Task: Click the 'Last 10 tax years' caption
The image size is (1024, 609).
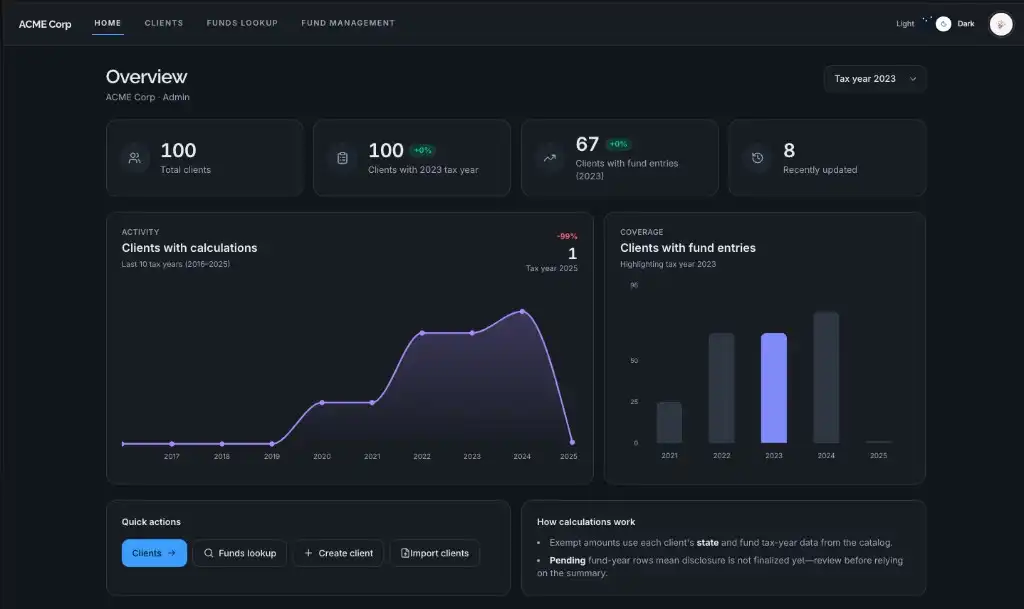Action: click(x=176, y=264)
